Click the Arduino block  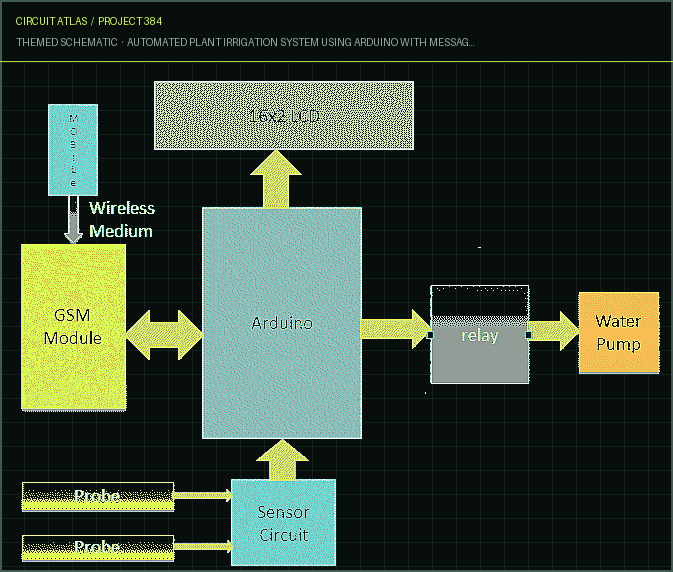(x=282, y=323)
